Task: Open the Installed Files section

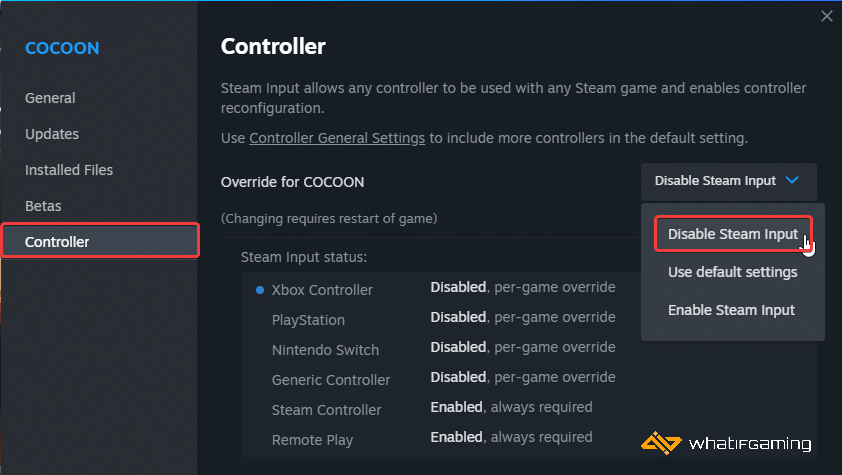Action: click(69, 170)
